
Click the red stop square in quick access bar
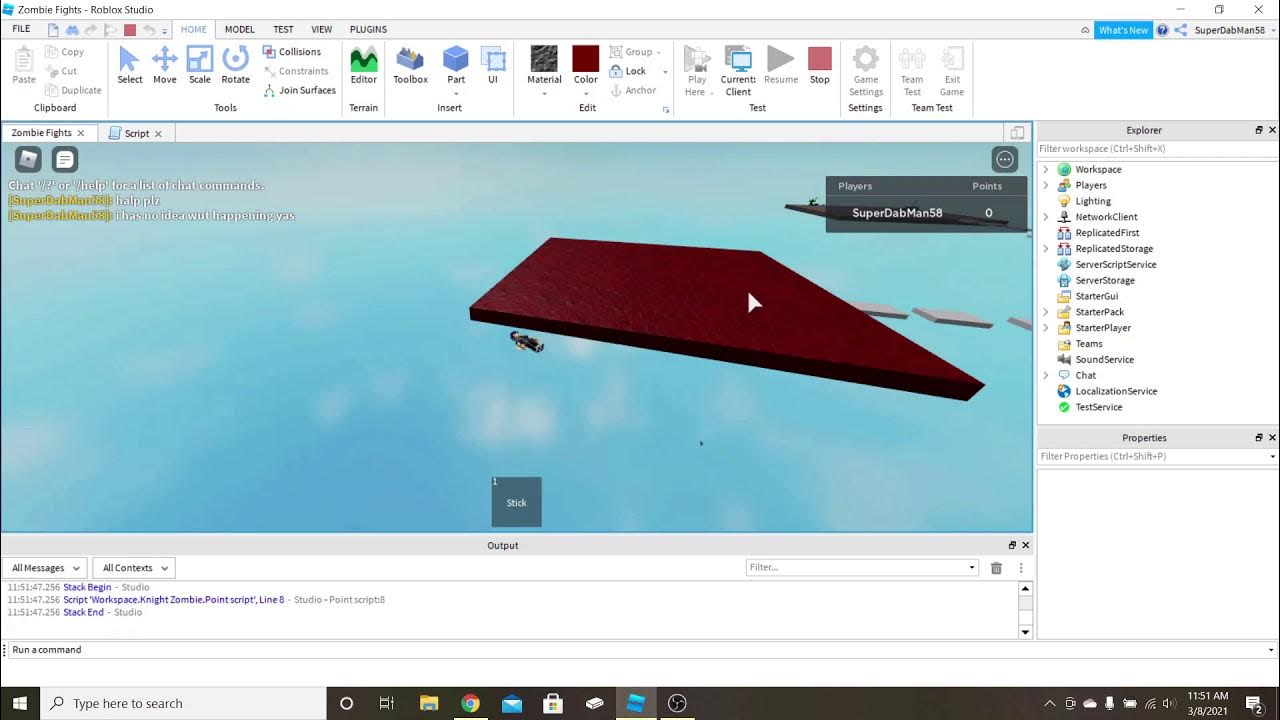click(130, 30)
